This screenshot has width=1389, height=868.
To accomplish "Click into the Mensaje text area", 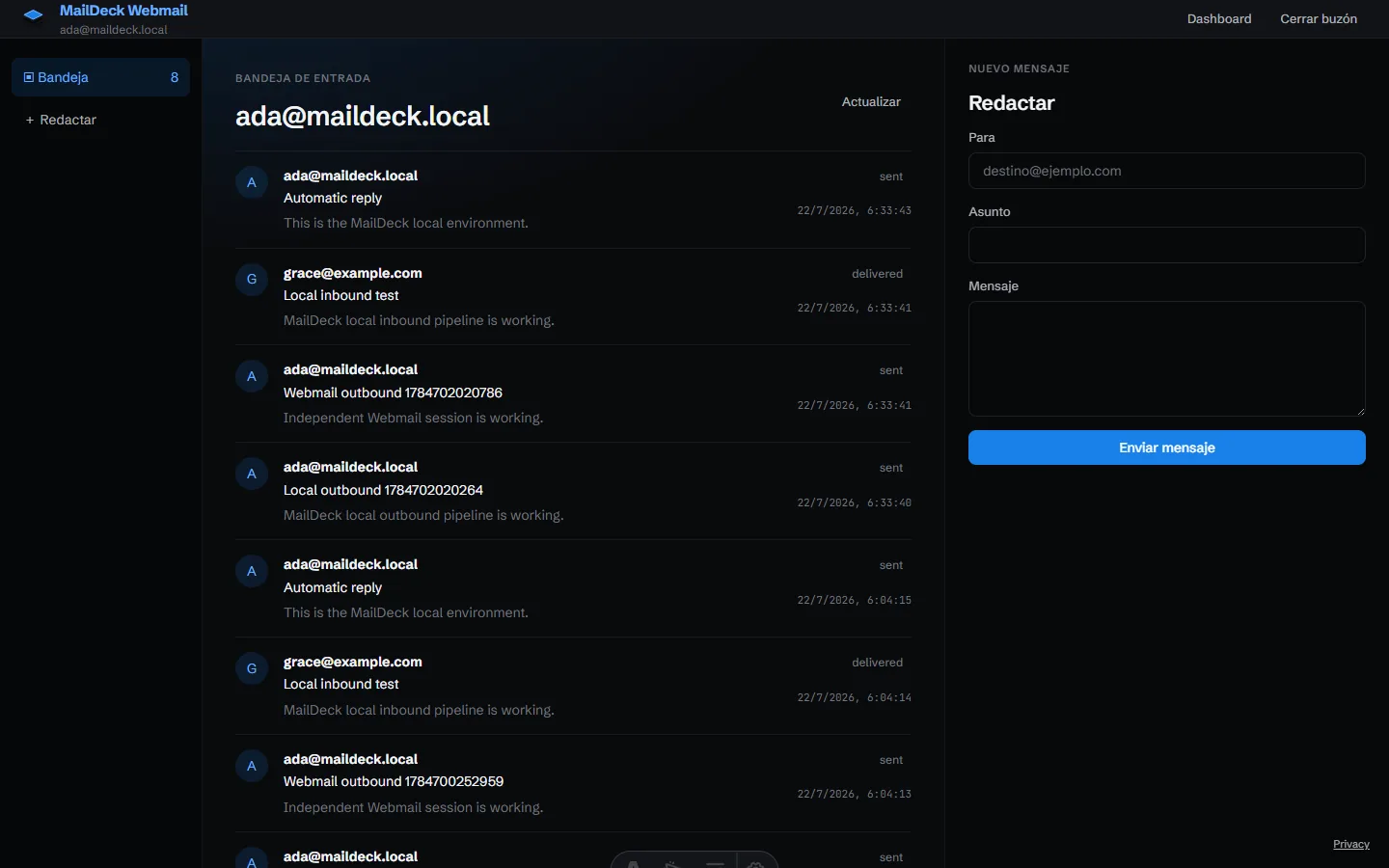I will pos(1167,359).
